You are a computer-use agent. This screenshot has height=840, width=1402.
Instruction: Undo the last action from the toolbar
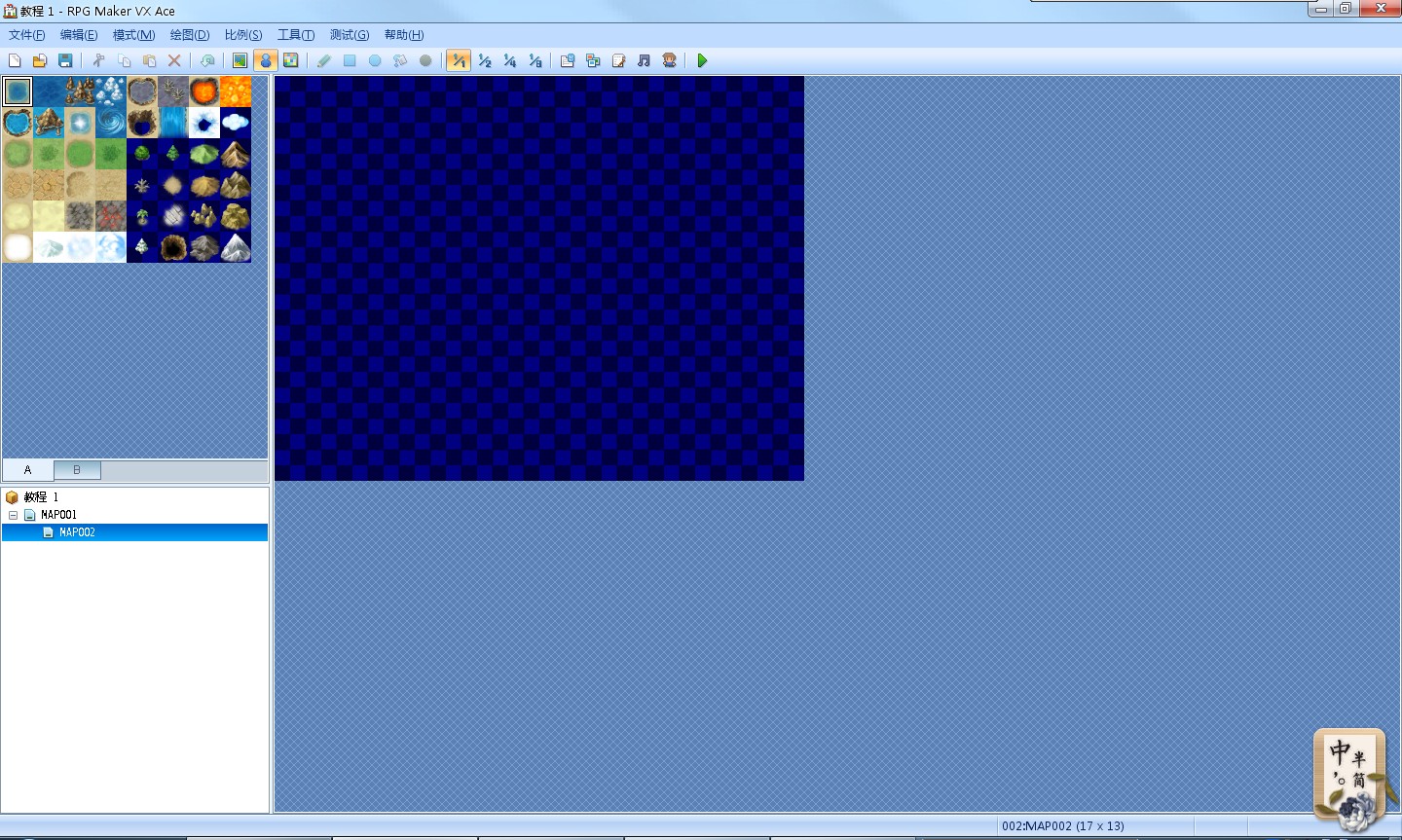point(207,60)
